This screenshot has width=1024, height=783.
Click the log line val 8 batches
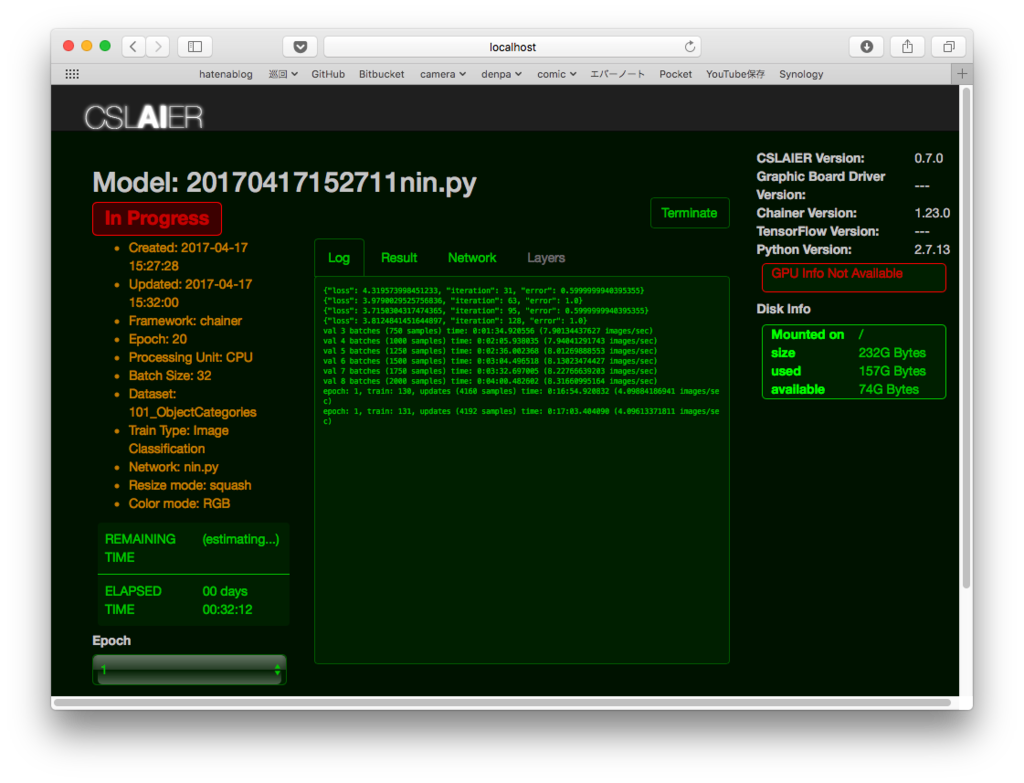(490, 381)
